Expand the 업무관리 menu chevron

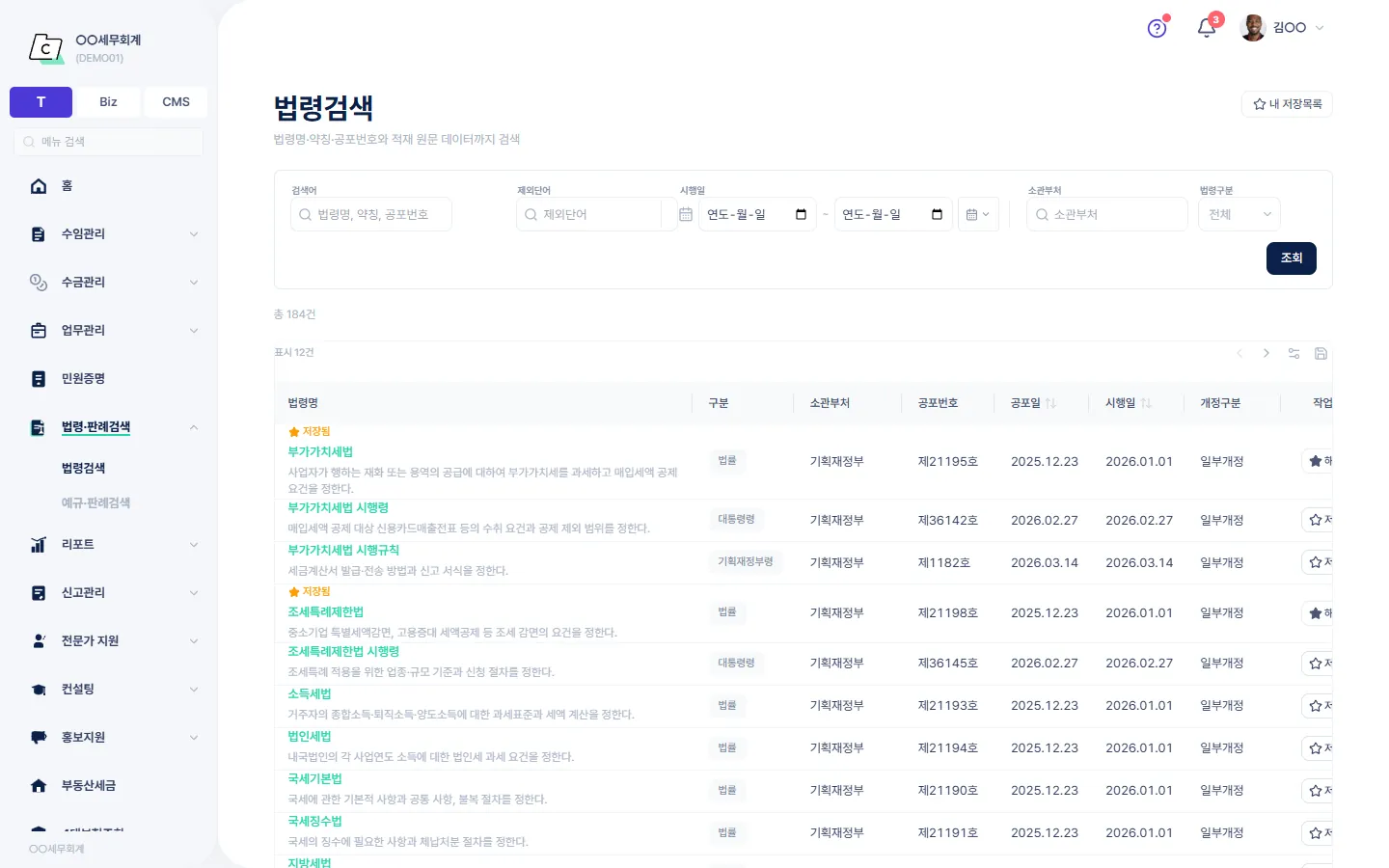[194, 331]
